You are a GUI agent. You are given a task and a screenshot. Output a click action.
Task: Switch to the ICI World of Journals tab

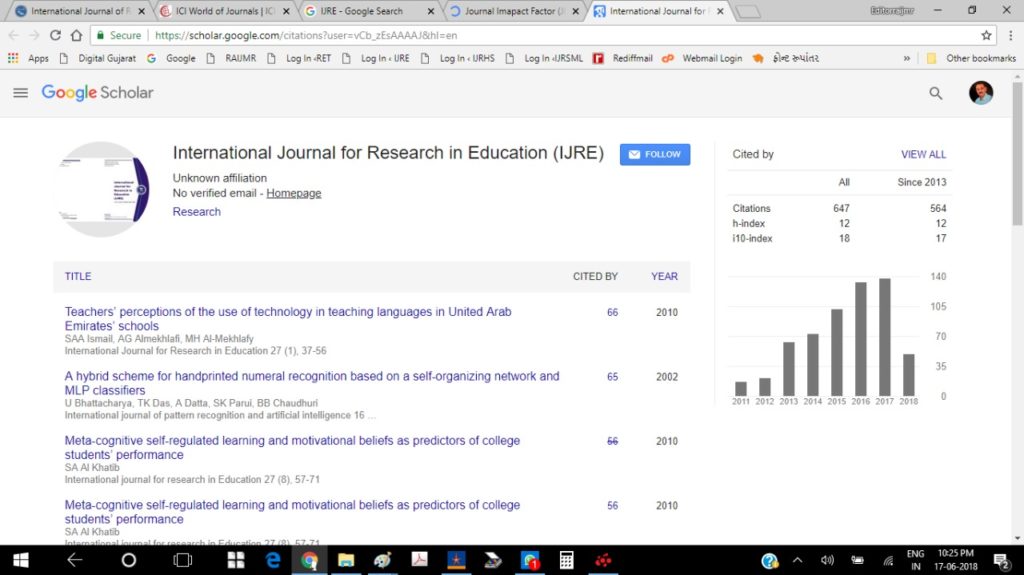tap(225, 11)
